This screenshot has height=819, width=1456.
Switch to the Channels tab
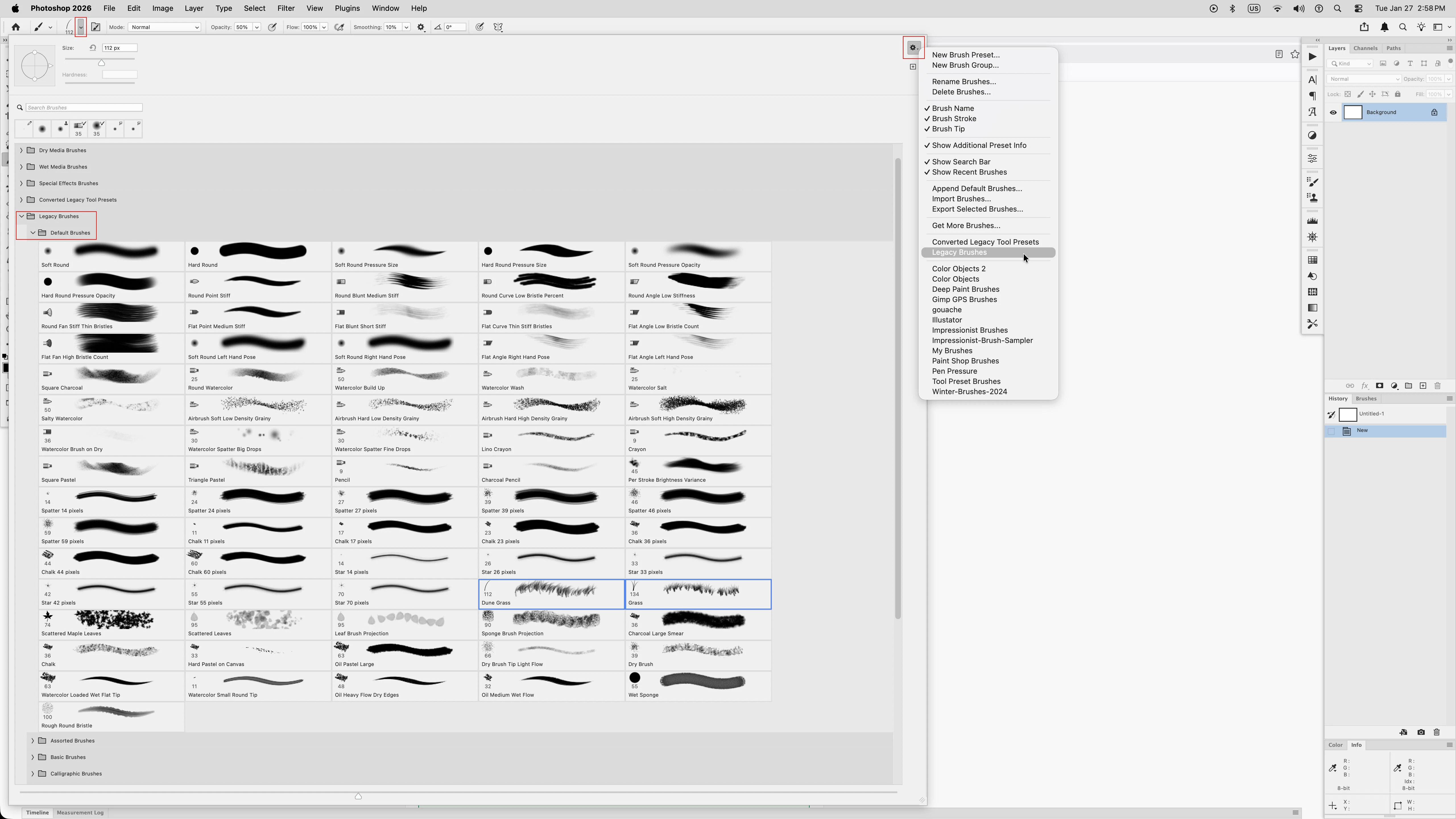coord(1365,49)
